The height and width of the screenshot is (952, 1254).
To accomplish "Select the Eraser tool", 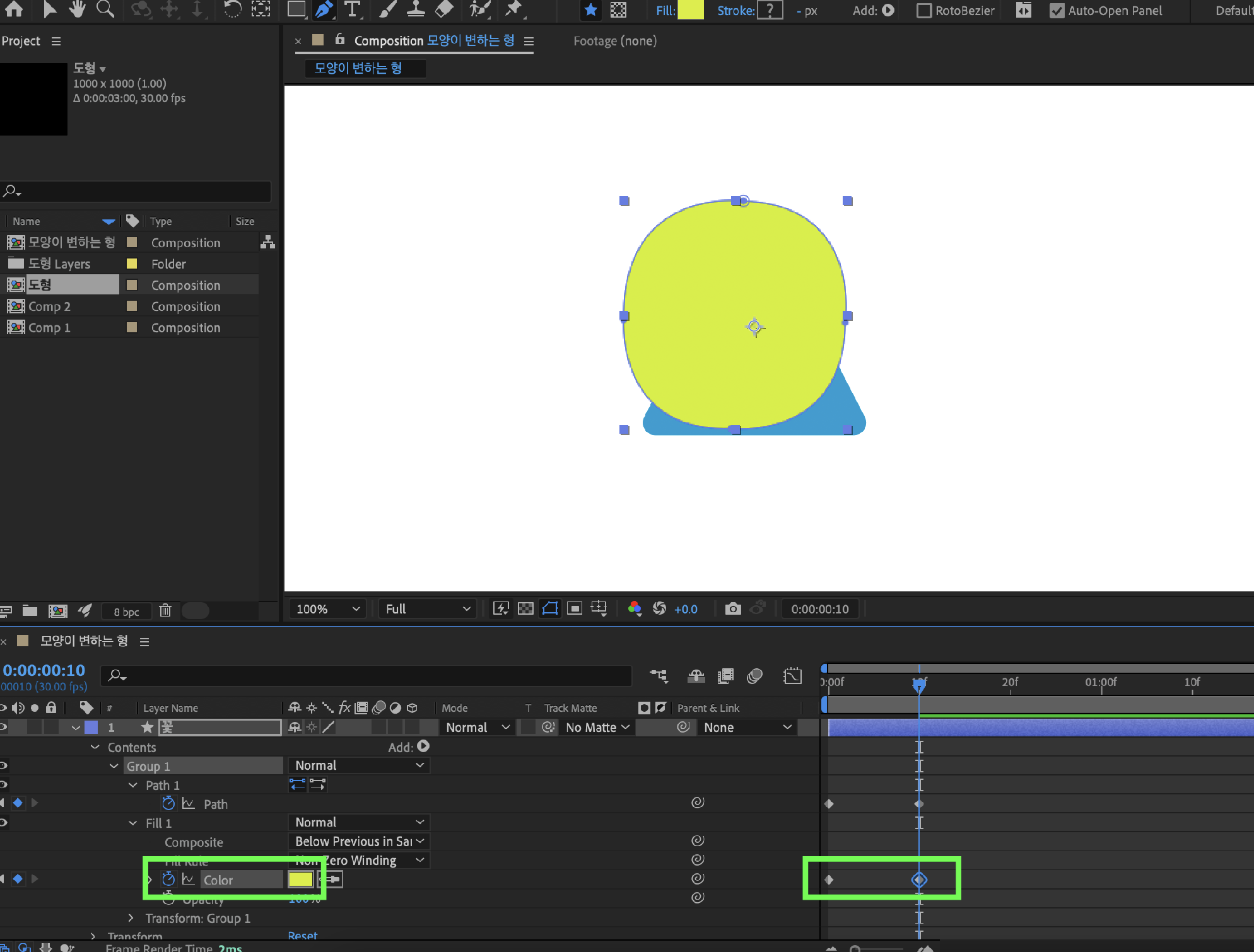I will [x=444, y=9].
